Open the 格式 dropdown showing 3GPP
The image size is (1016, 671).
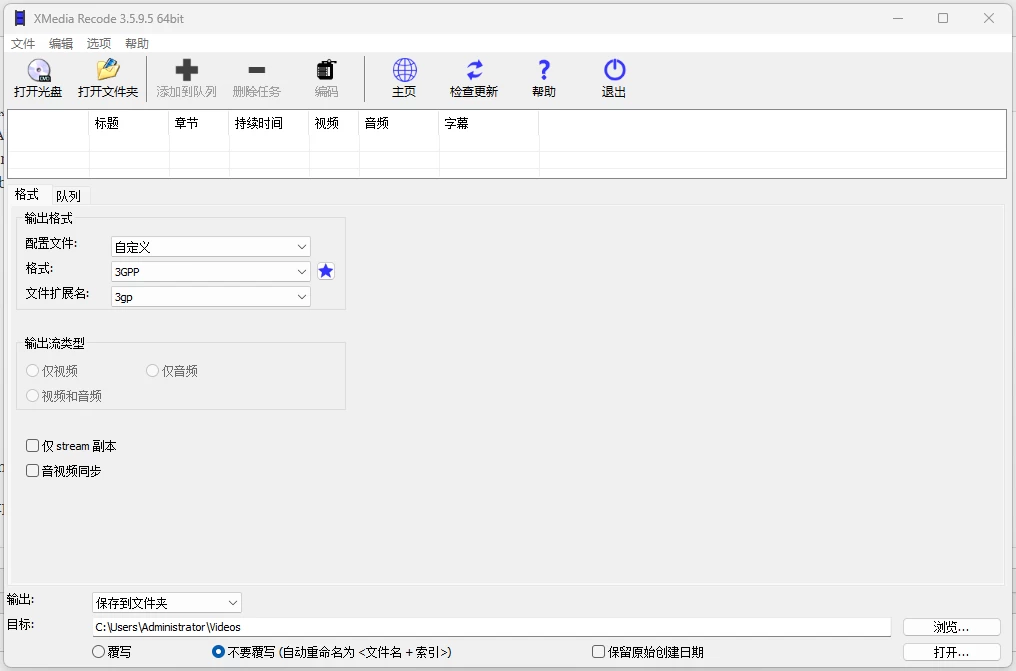210,271
